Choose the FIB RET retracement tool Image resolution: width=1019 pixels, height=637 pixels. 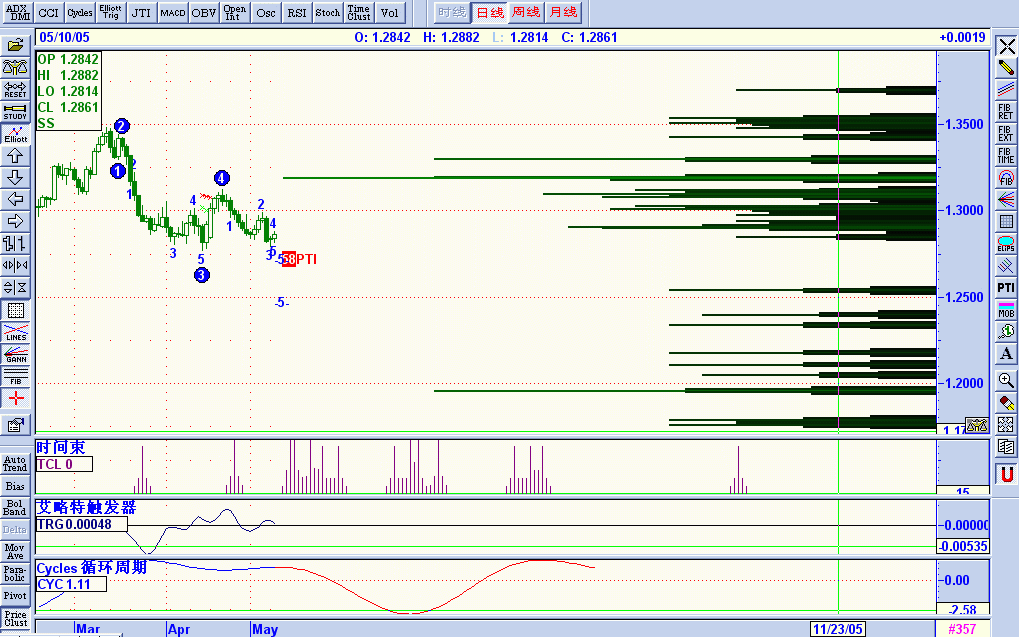(1006, 112)
